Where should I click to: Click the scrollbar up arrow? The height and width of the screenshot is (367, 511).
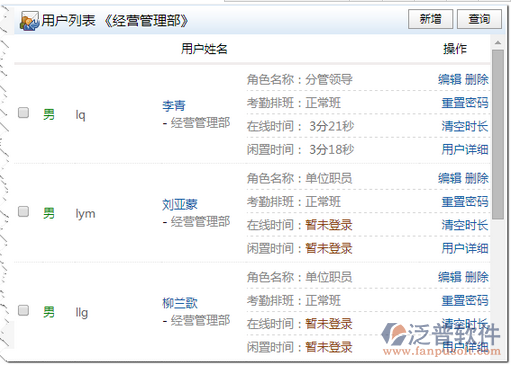click(x=498, y=43)
